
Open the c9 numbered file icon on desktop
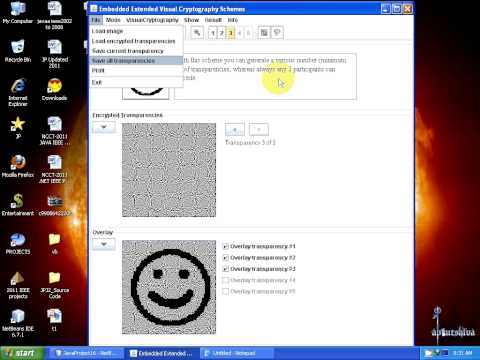54,205
